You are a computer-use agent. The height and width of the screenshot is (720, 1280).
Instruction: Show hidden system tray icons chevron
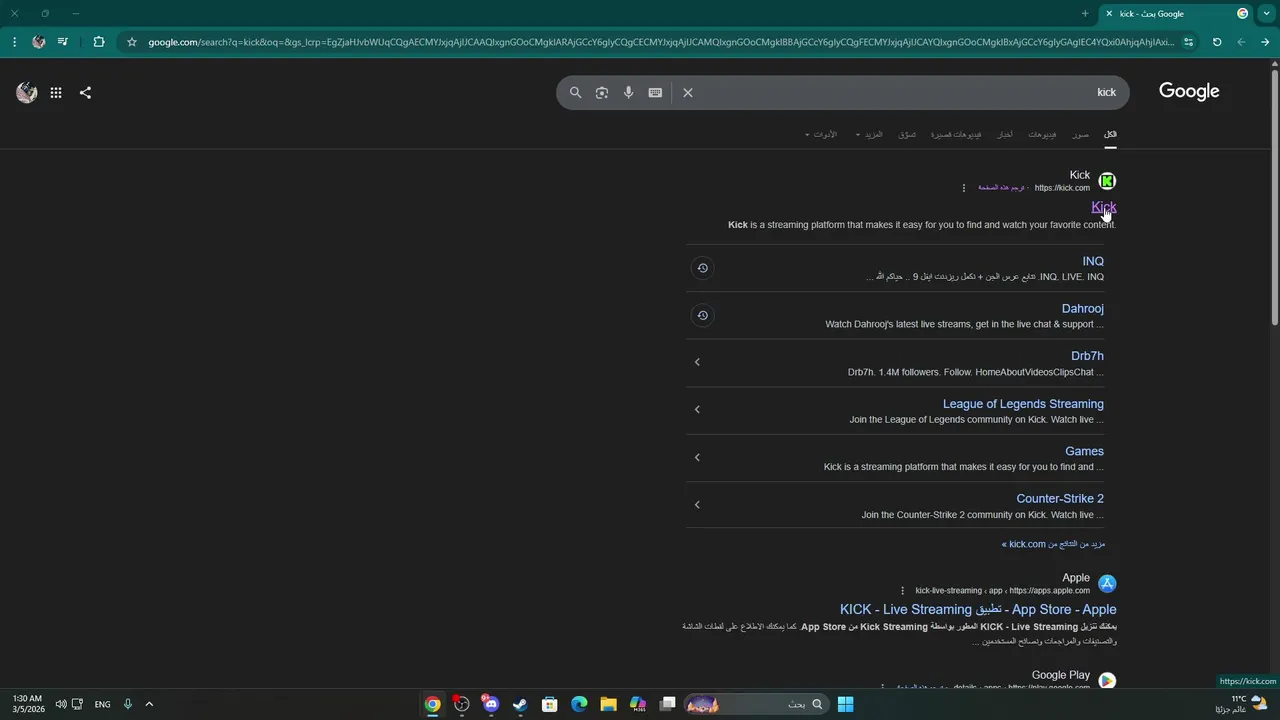click(x=149, y=704)
